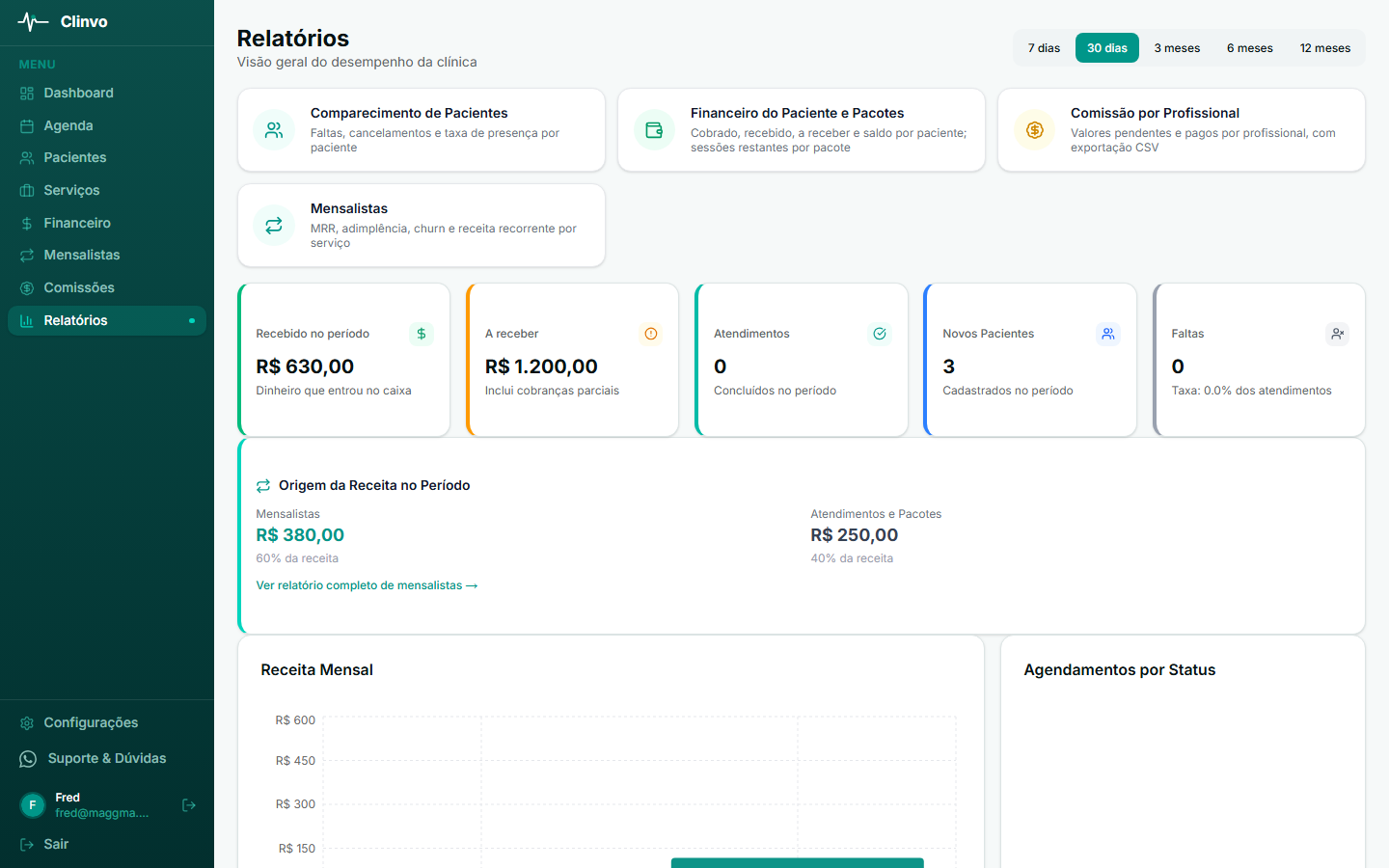Go to Mensalistas in the sidebar menu
1389x868 pixels.
[x=107, y=256]
